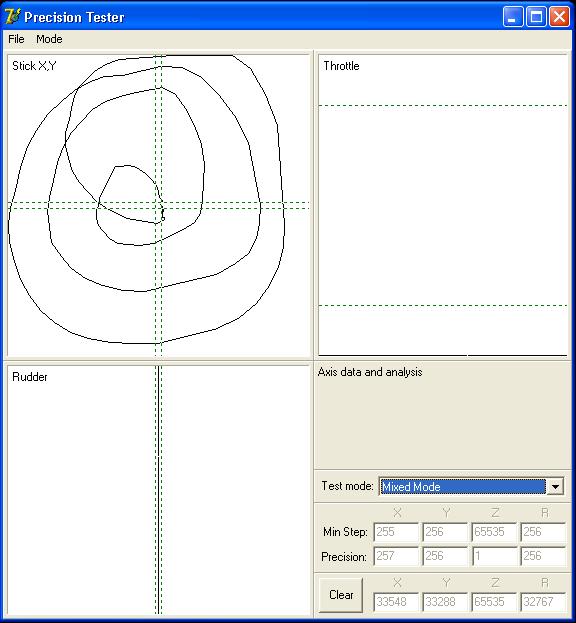Click the R axis value field 32767
The image size is (576, 623).
click(x=543, y=602)
